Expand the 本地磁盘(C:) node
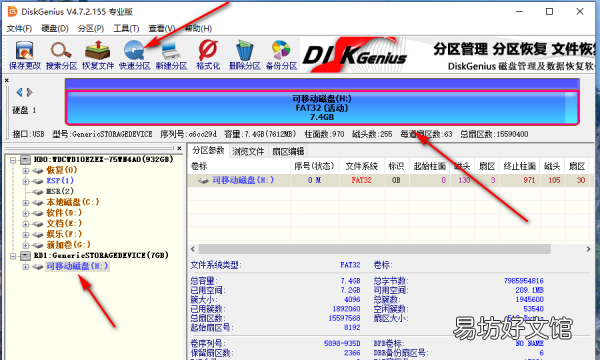 (x=26, y=203)
